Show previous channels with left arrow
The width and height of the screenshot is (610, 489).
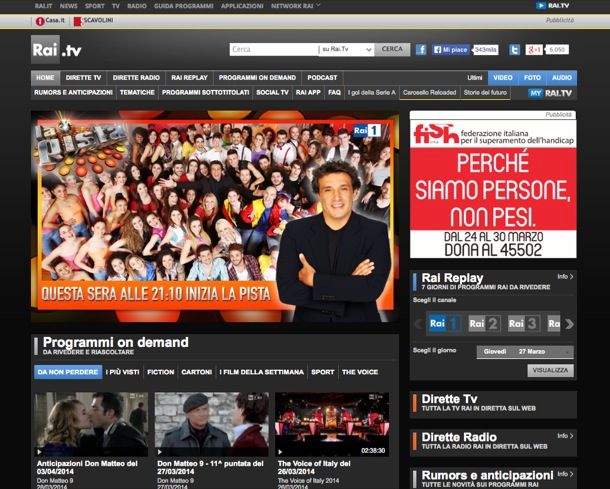(x=418, y=324)
